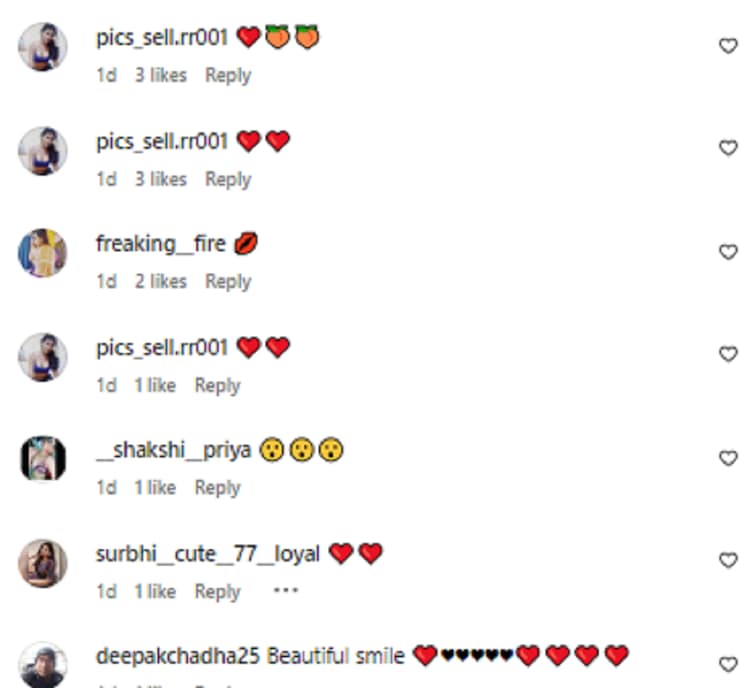Open more options on surbhi_cute_77_loyal's comment
The width and height of the screenshot is (750, 688).
(286, 590)
